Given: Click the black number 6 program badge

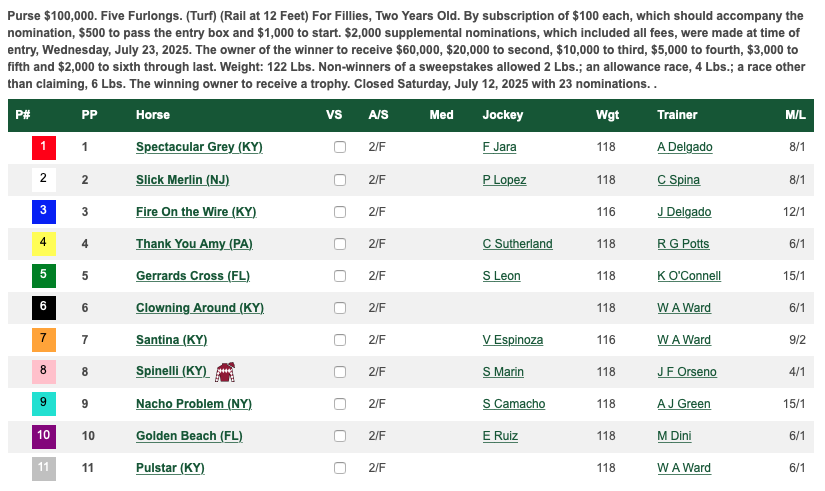Looking at the screenshot, I should point(44,308).
